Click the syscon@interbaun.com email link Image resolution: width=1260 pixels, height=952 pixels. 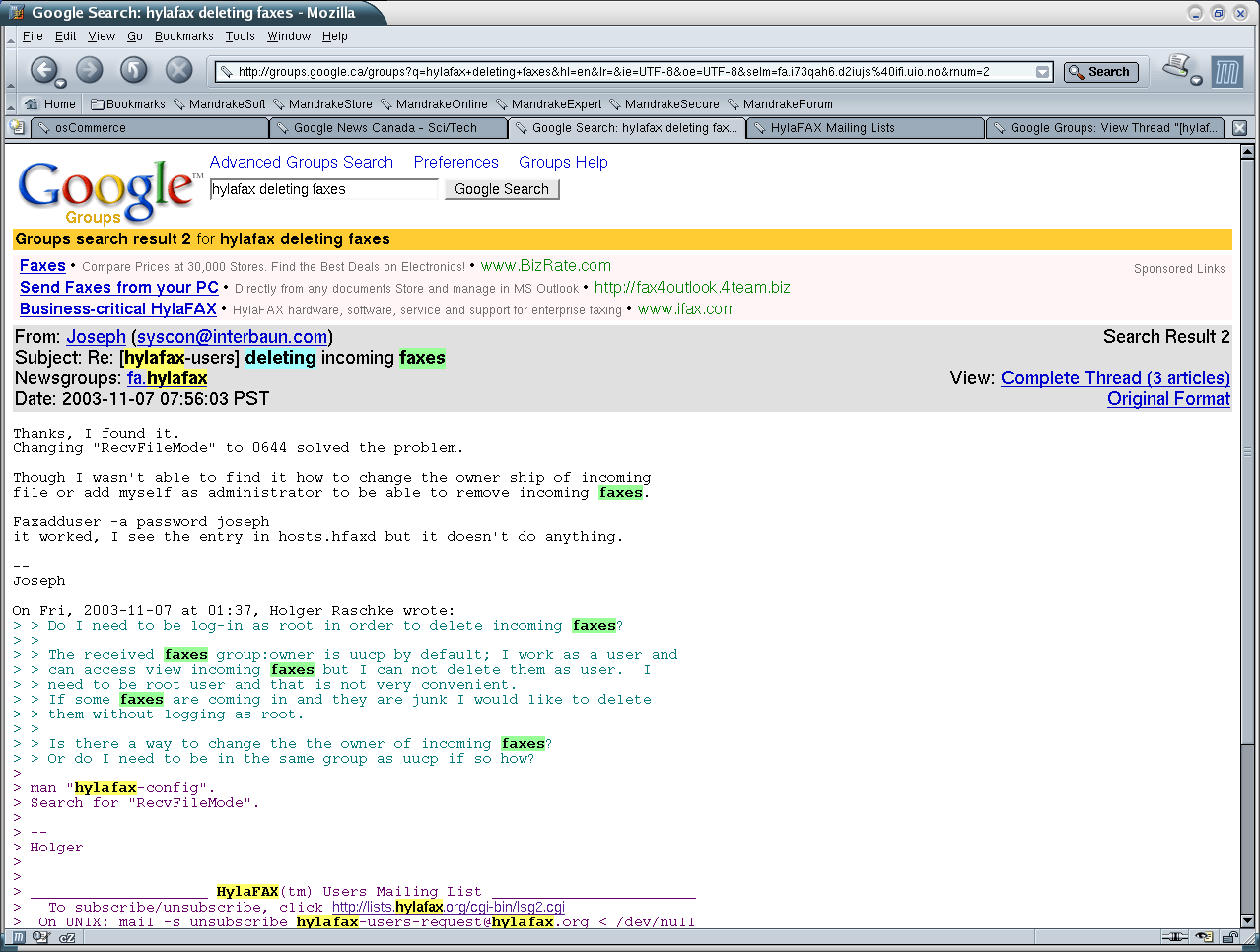(232, 337)
